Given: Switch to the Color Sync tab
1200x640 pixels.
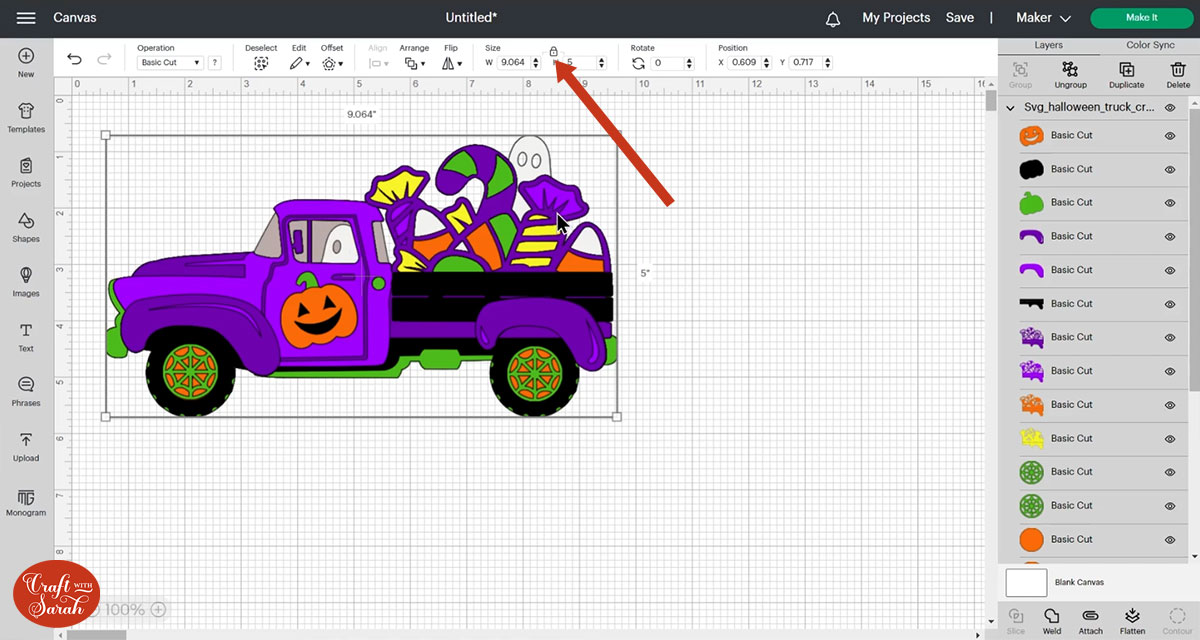Looking at the screenshot, I should click(x=1150, y=45).
